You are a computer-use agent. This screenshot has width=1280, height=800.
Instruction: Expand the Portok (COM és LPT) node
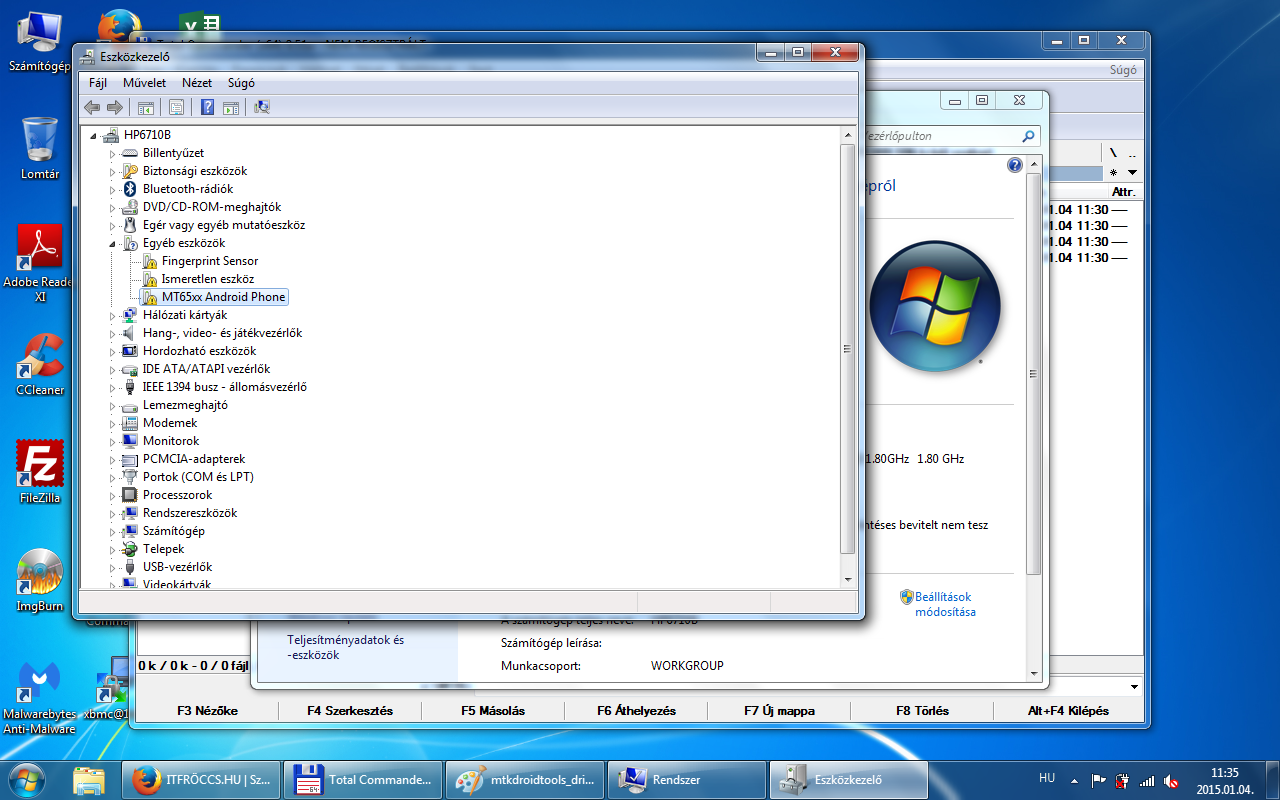coord(113,477)
